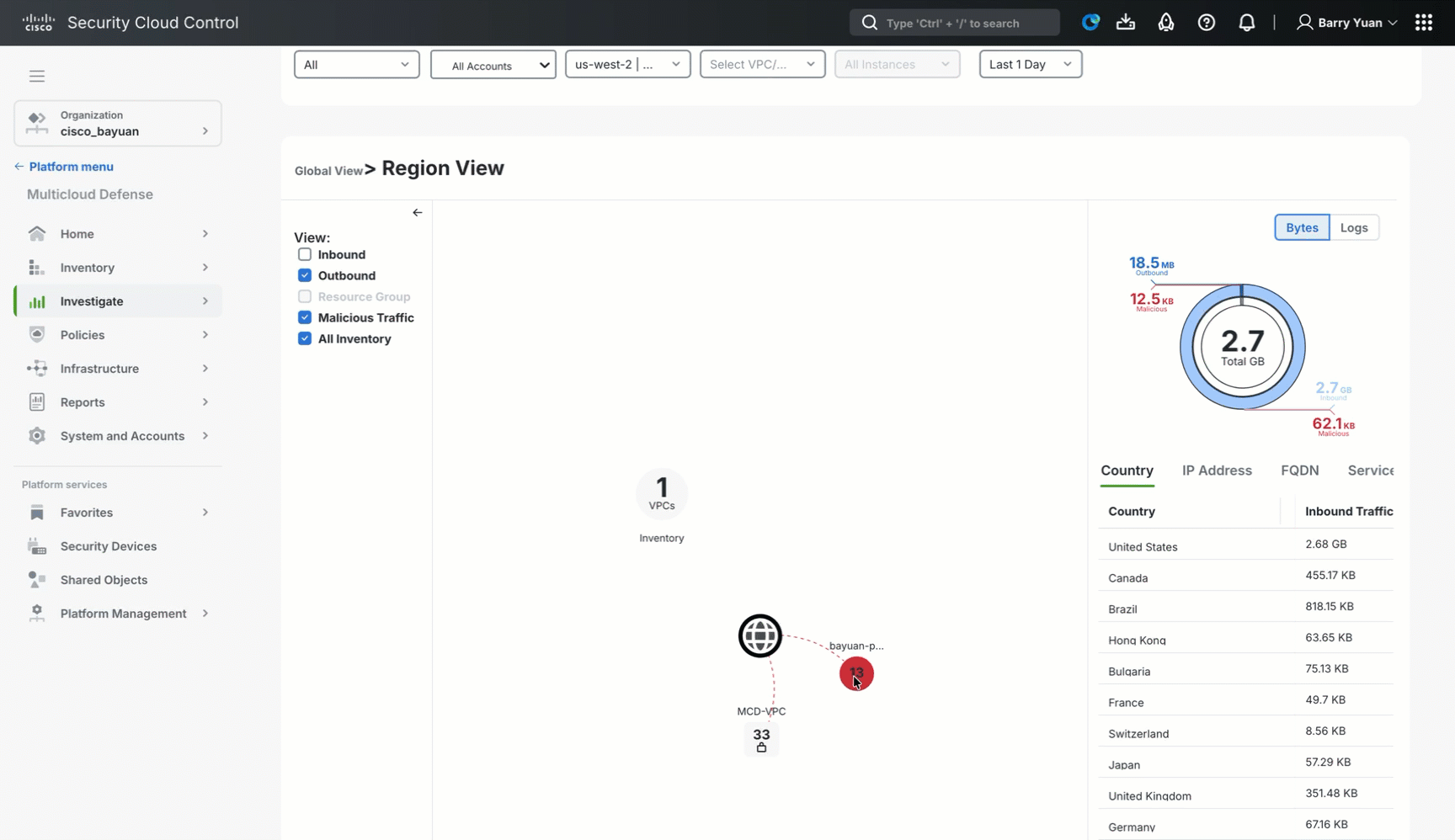Image resolution: width=1455 pixels, height=840 pixels.
Task: Expand the All Accounts dropdown
Action: [x=493, y=65]
